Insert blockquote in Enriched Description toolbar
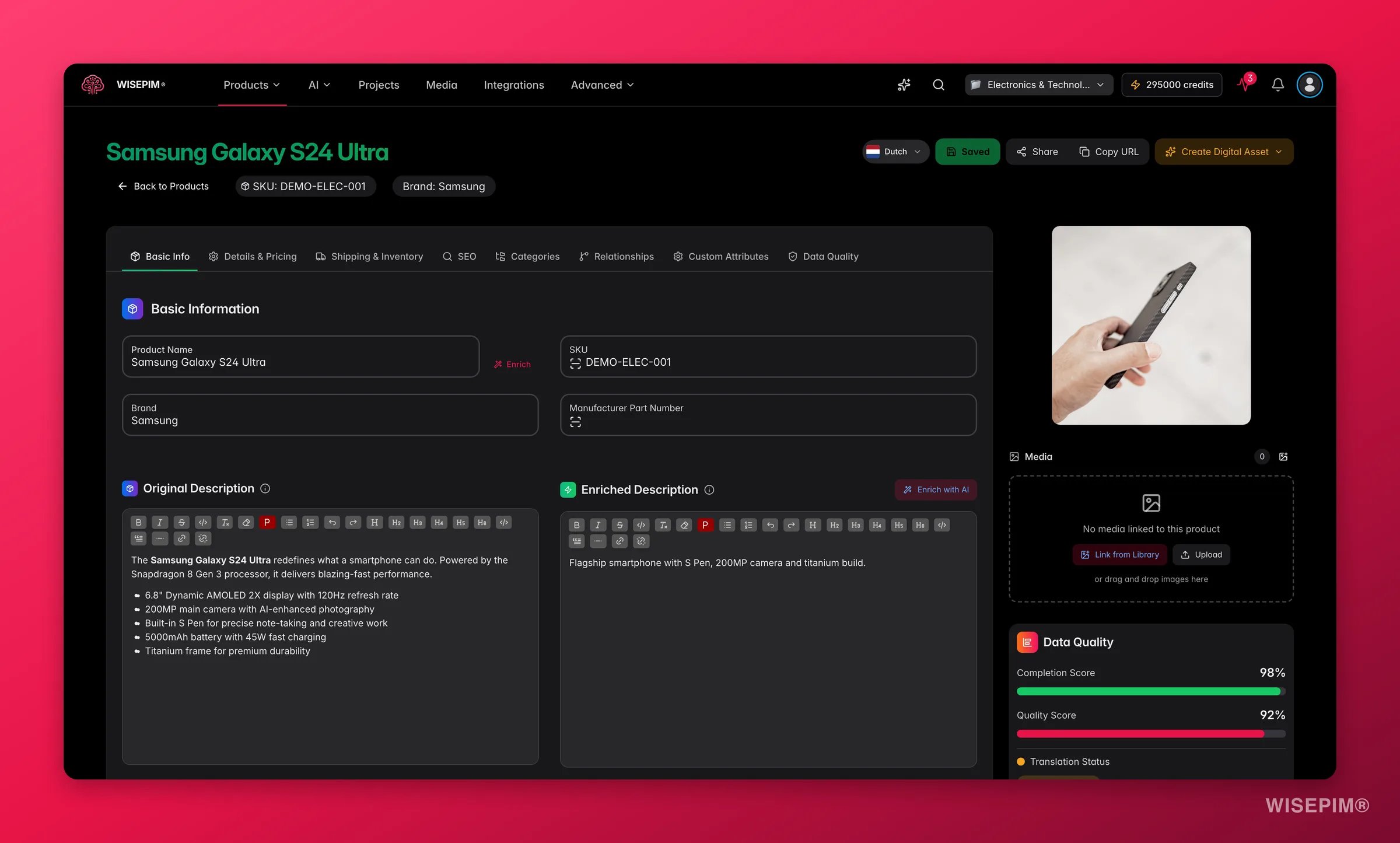Image resolution: width=1400 pixels, height=843 pixels. (x=577, y=541)
